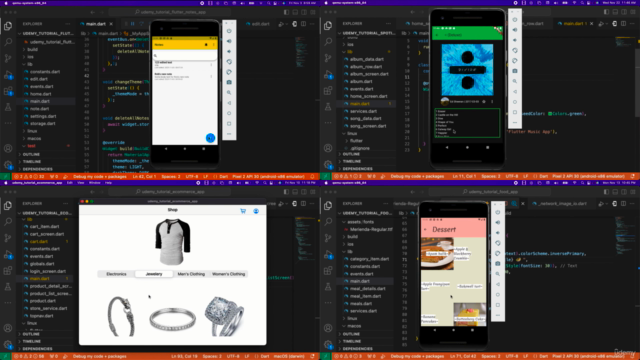
Task: Tap blue floating add button in Notes app
Action: point(210,138)
